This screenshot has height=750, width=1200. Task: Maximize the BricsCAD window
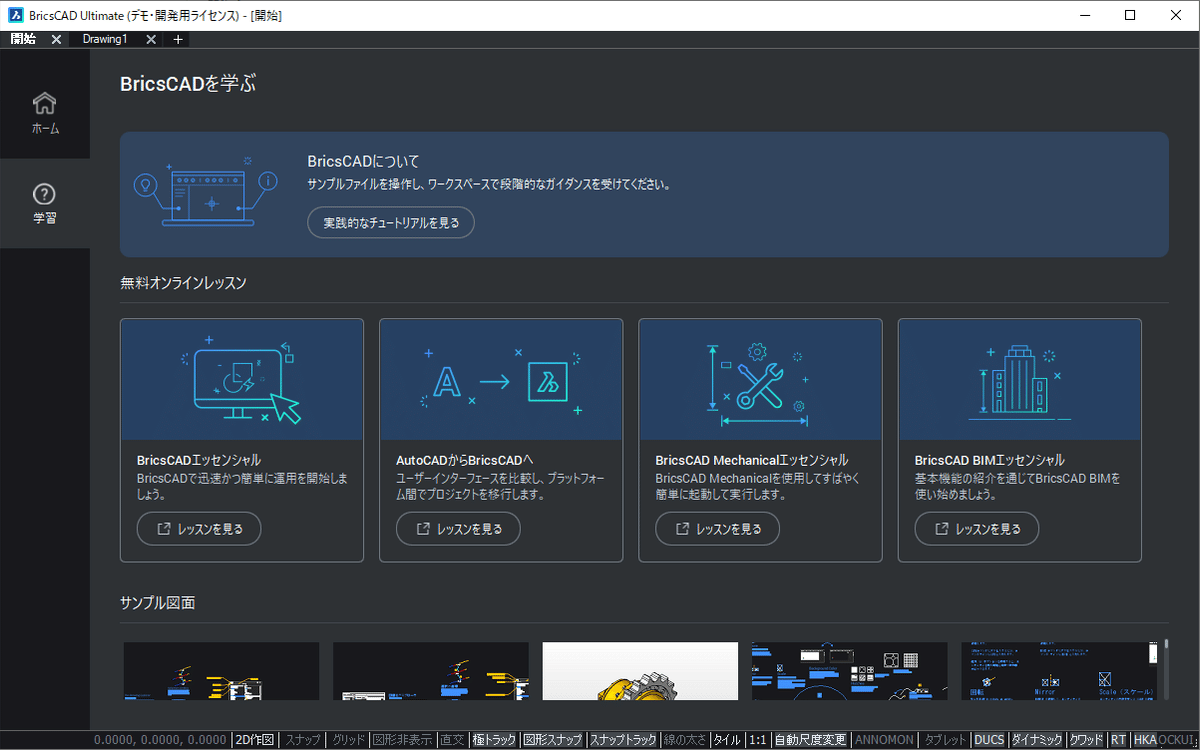tap(1130, 15)
